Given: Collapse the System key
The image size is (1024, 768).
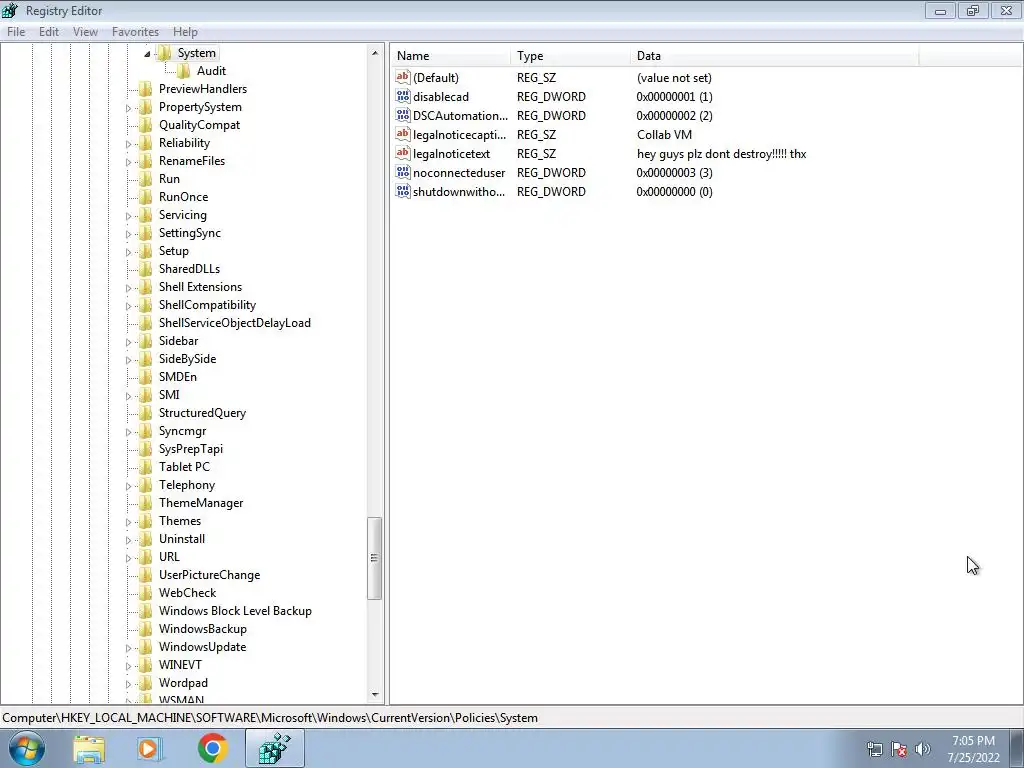Looking at the screenshot, I should [147, 54].
